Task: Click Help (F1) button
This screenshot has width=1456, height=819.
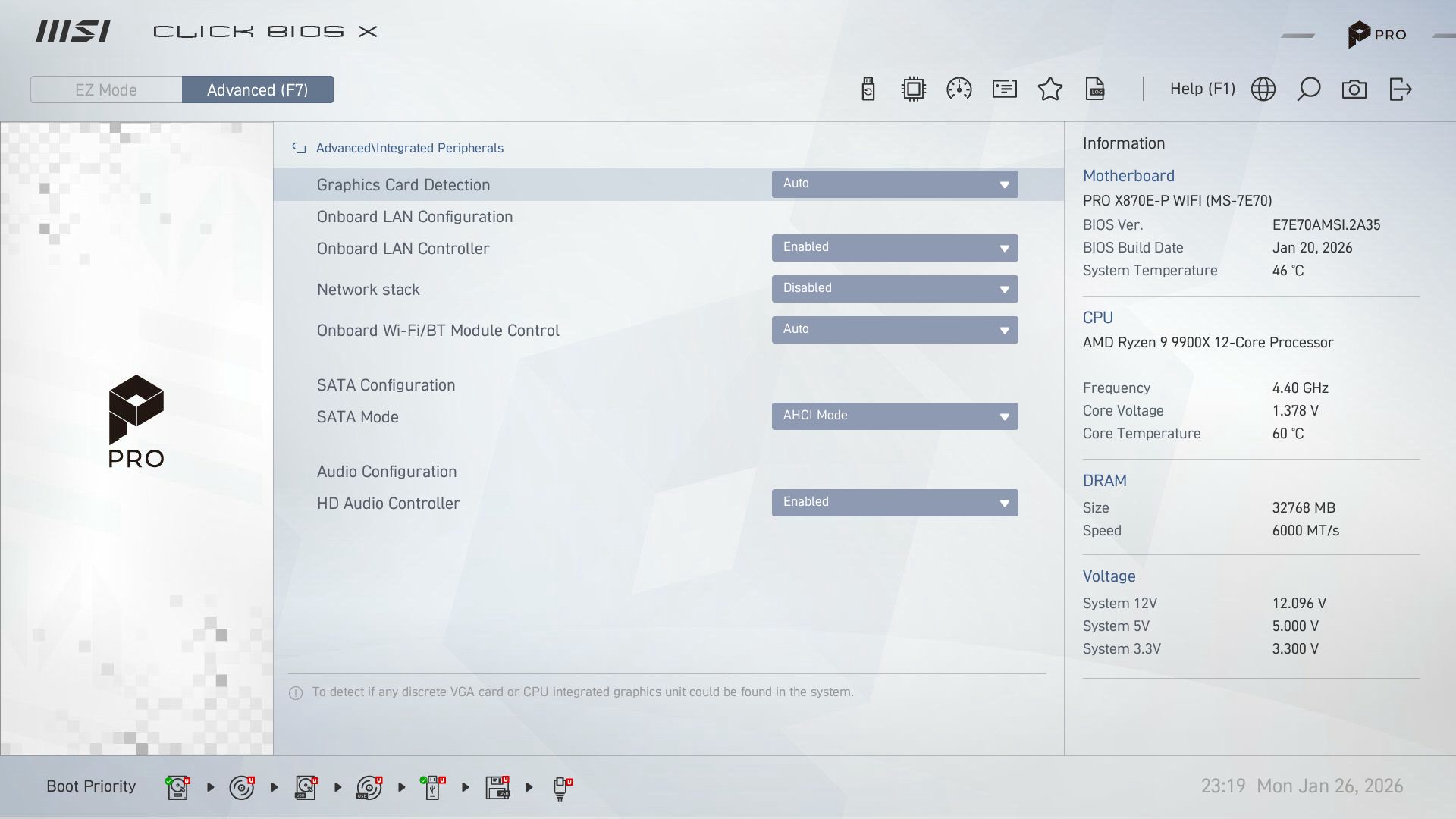Action: [1202, 89]
